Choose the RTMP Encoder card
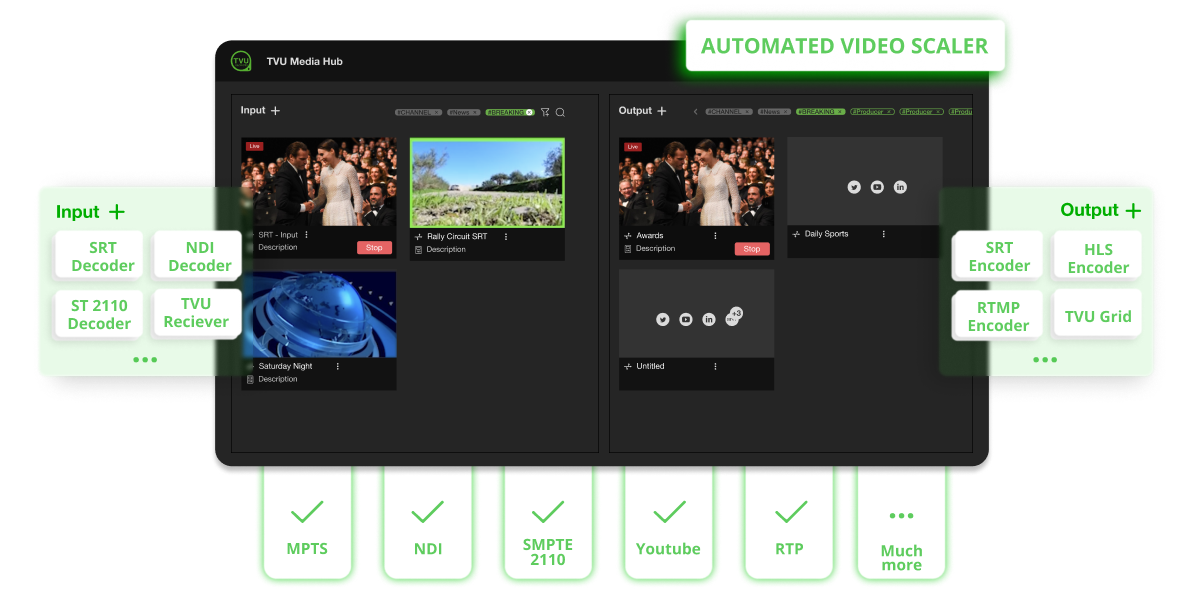The image size is (1200, 589). (998, 316)
